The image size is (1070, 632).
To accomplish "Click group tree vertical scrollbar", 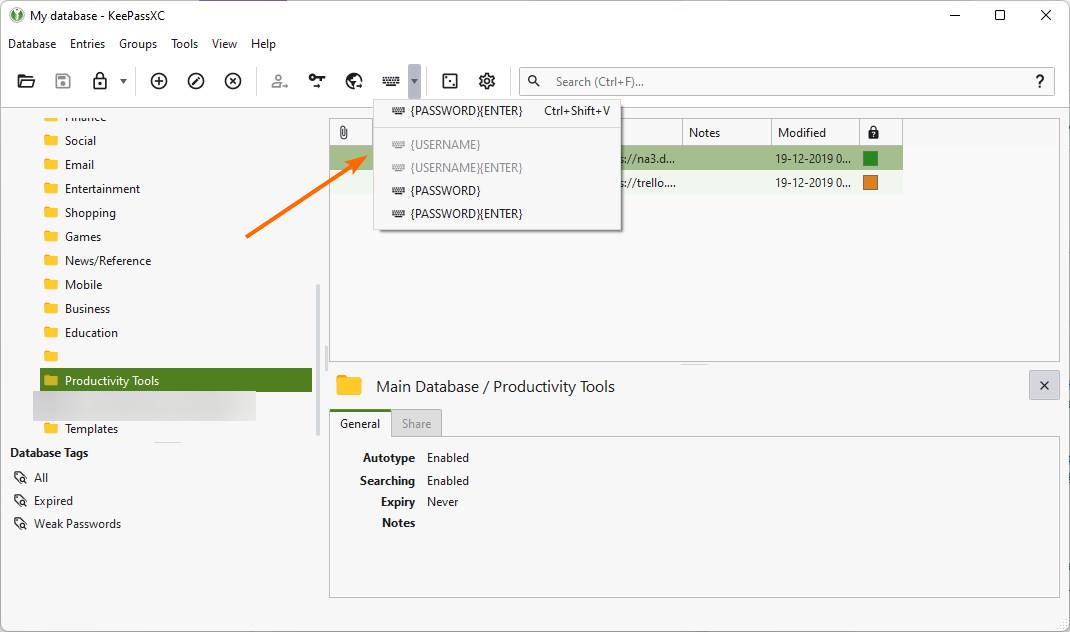I will (x=318, y=360).
